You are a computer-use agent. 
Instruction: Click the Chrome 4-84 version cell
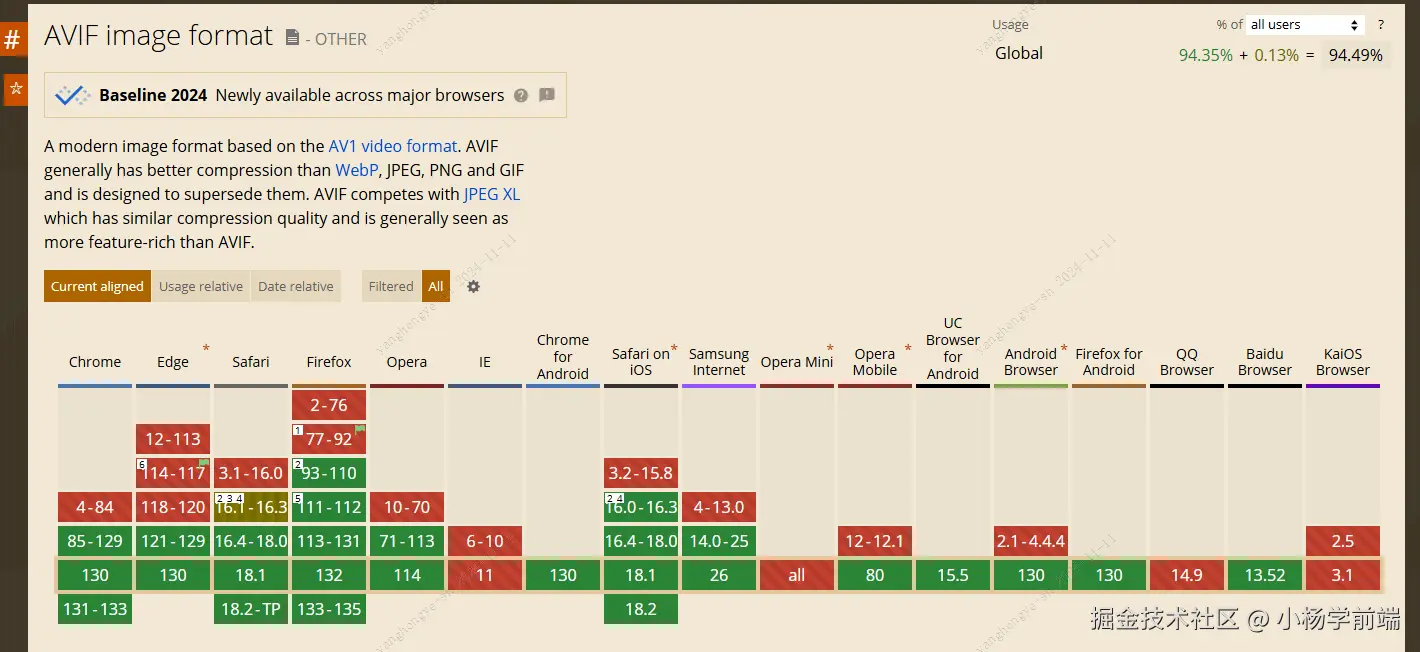pos(95,507)
